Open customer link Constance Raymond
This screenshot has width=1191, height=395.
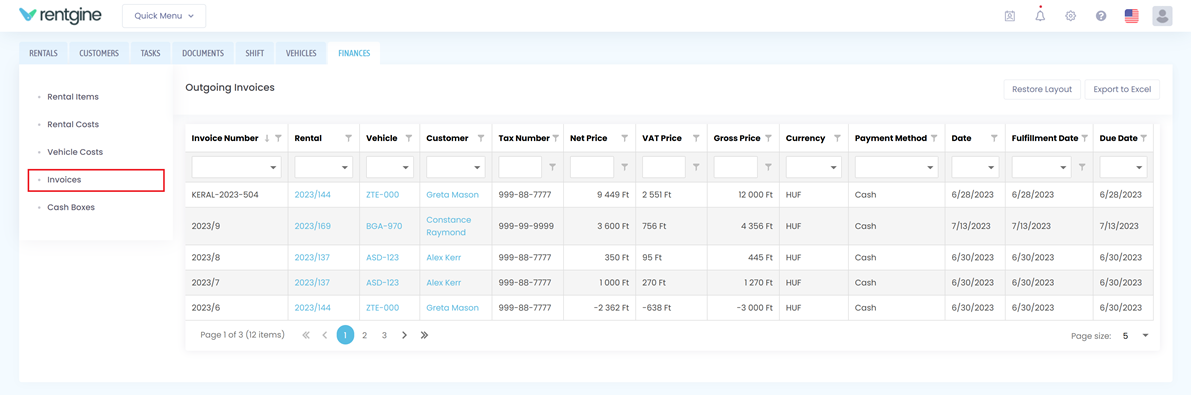tap(448, 226)
